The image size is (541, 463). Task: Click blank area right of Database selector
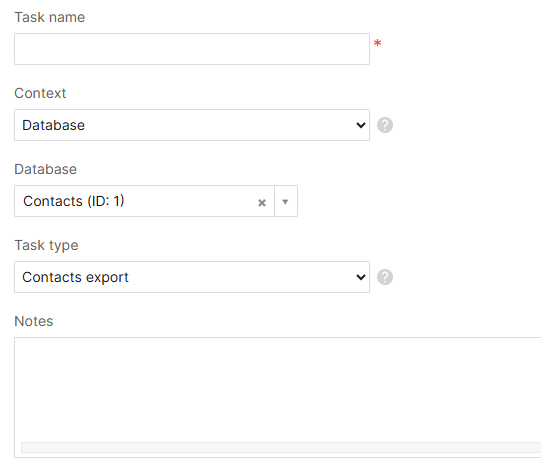[x=414, y=201]
